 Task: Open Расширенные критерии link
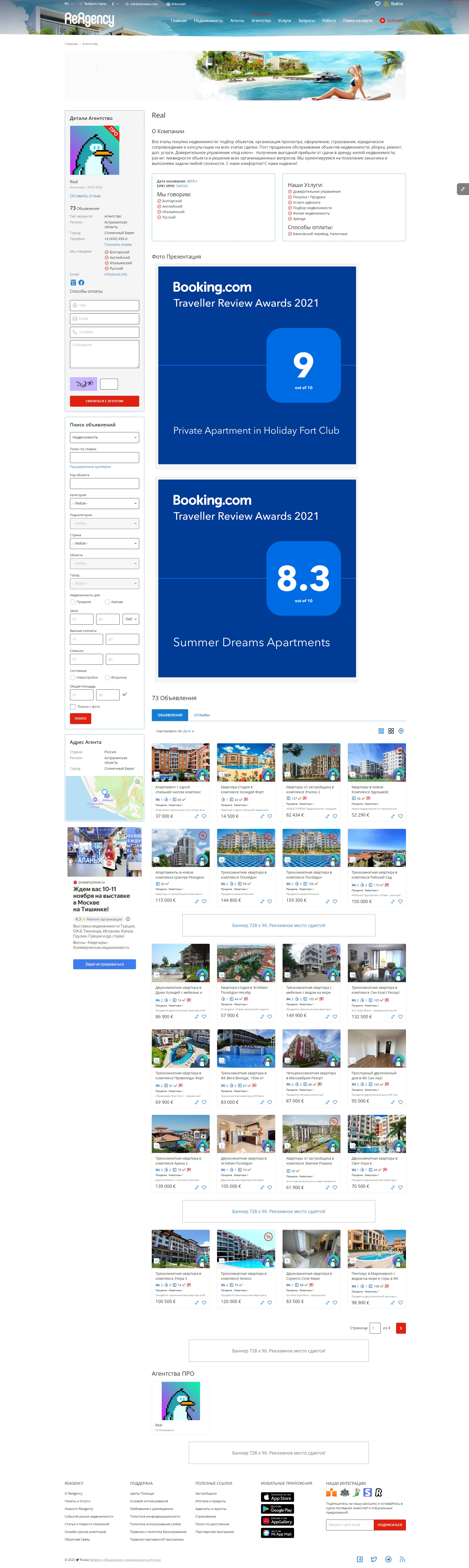click(90, 467)
